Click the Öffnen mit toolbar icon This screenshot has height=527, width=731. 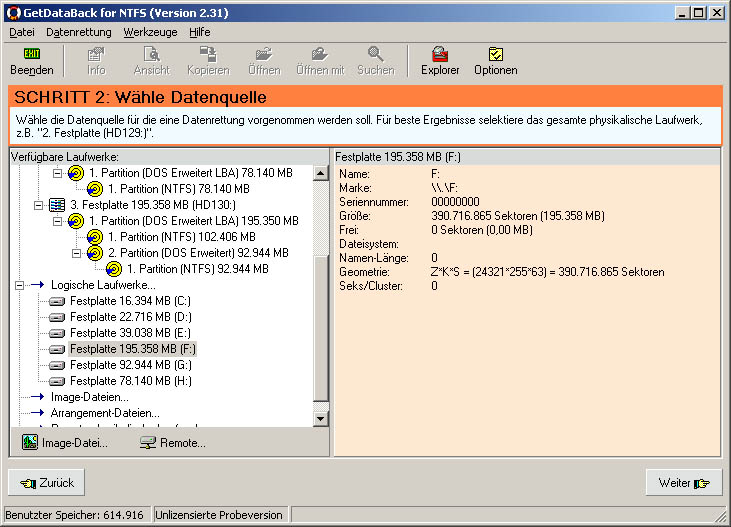pyautogui.click(x=320, y=54)
